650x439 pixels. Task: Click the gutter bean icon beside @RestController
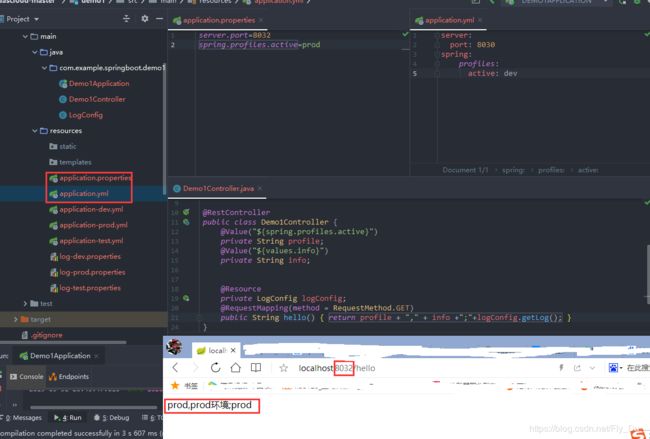click(x=186, y=212)
